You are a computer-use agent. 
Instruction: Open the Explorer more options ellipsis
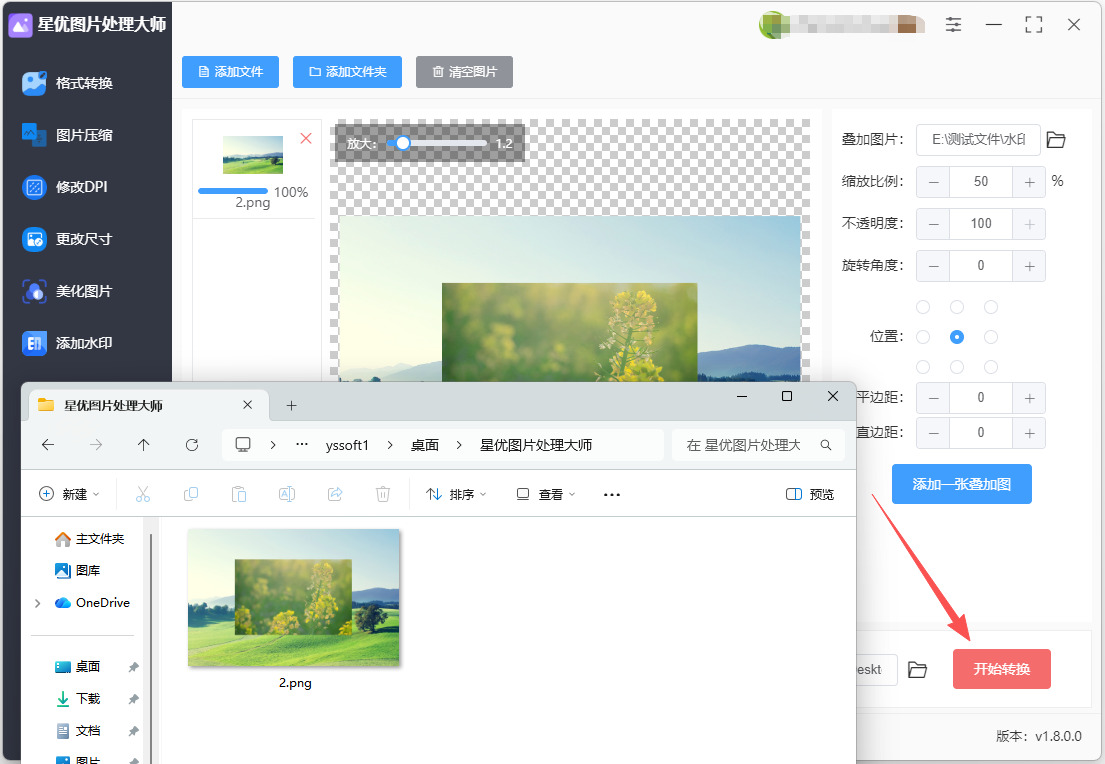612,495
